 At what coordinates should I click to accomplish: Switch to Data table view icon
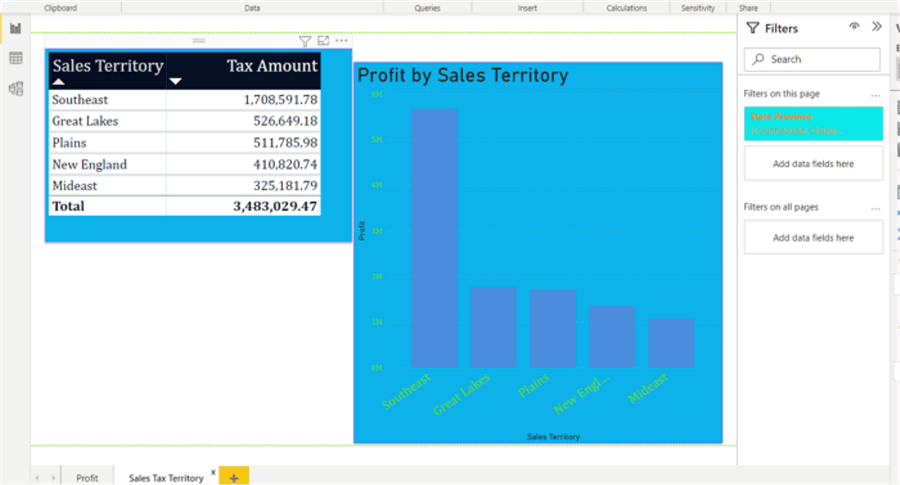[x=15, y=58]
